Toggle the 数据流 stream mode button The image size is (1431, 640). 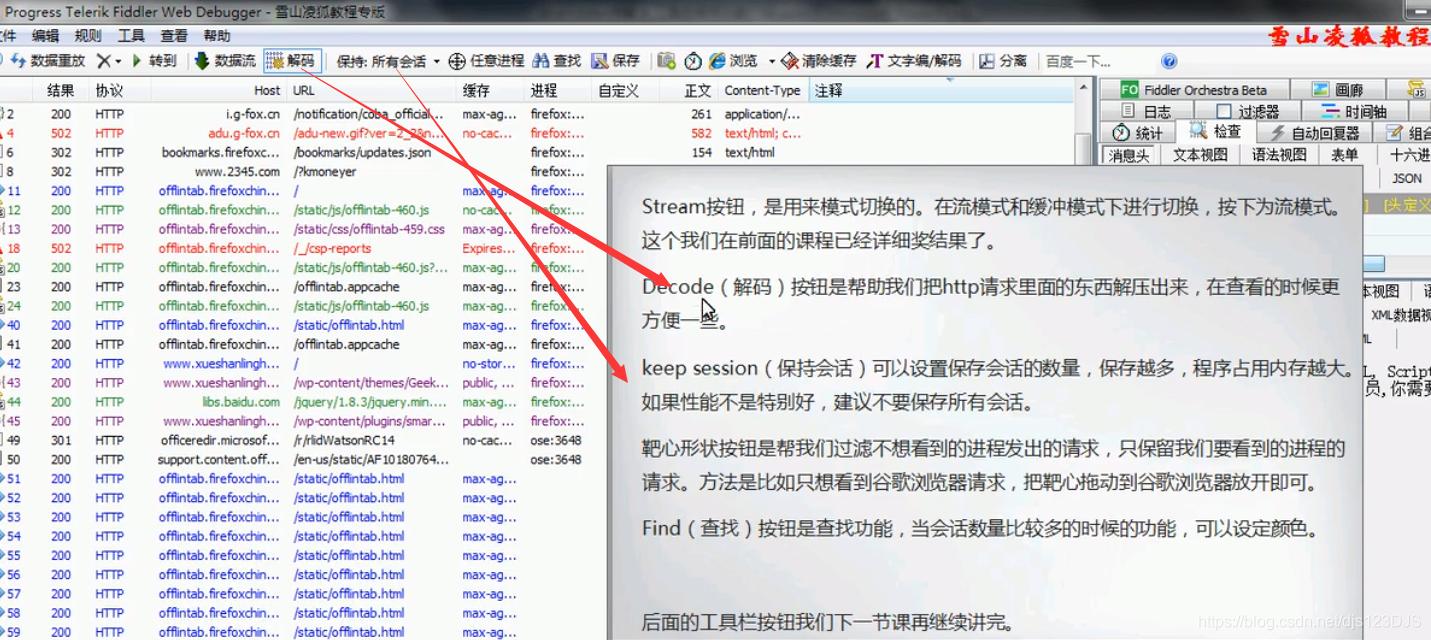(224, 61)
